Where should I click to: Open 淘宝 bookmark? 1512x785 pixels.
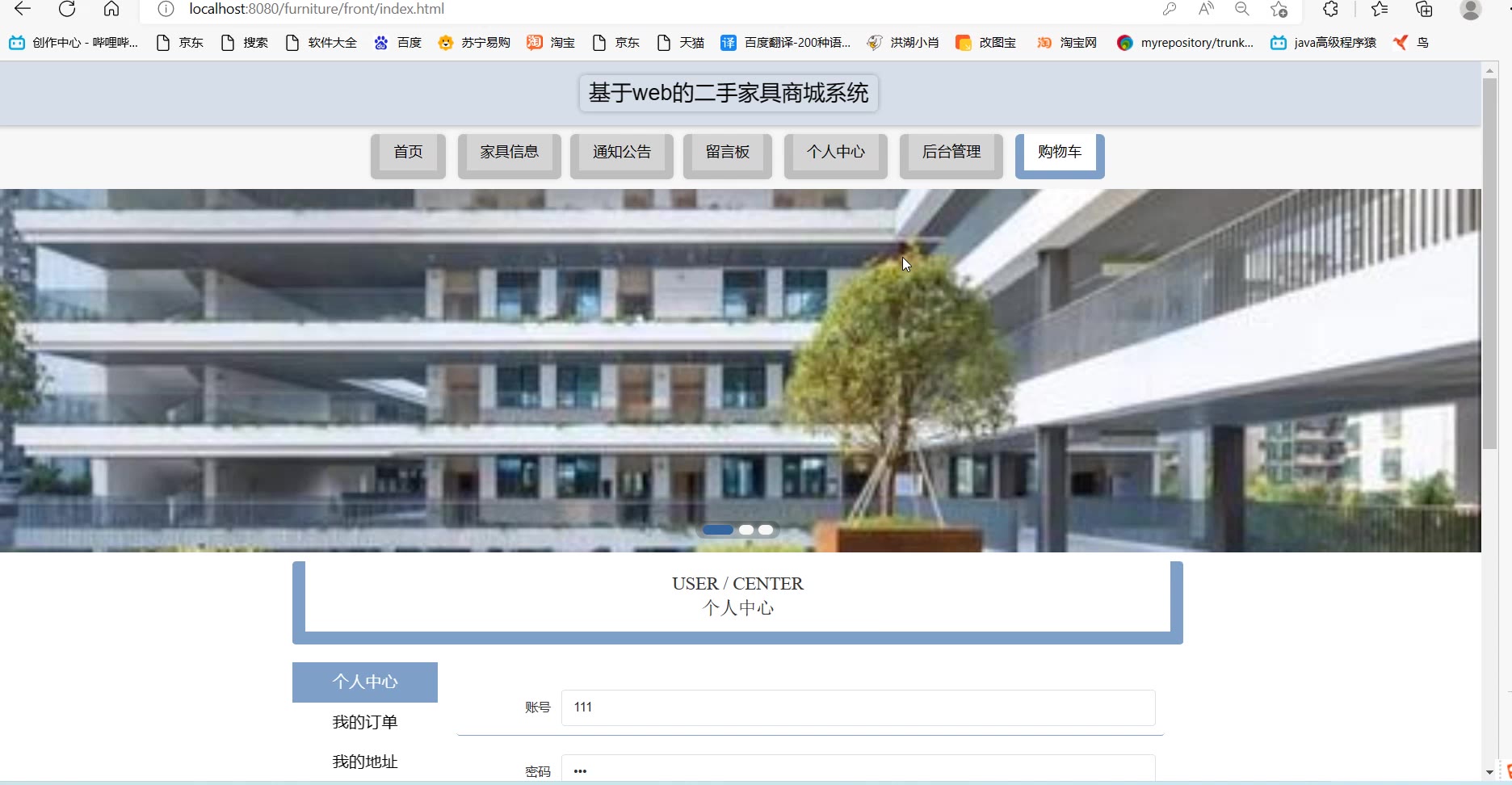(552, 43)
